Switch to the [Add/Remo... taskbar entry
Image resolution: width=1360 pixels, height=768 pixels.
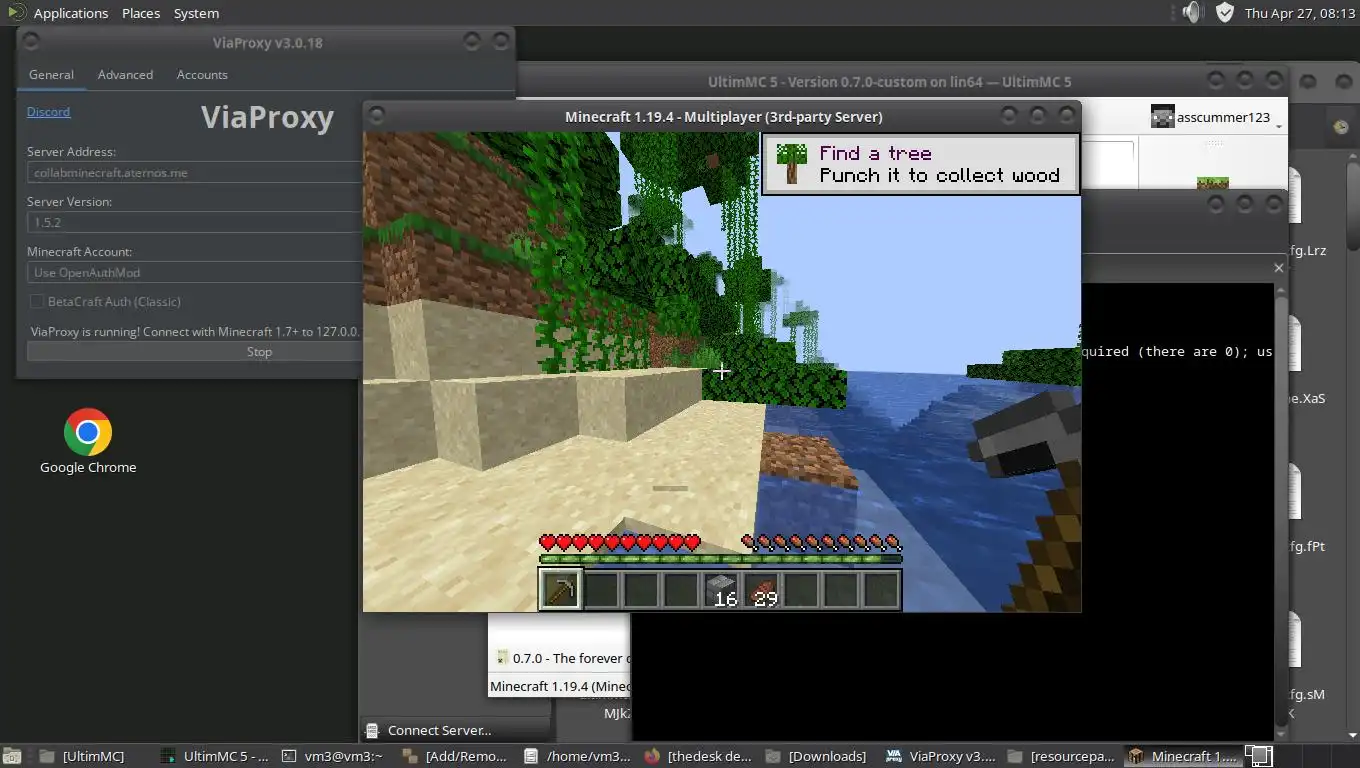pos(456,756)
